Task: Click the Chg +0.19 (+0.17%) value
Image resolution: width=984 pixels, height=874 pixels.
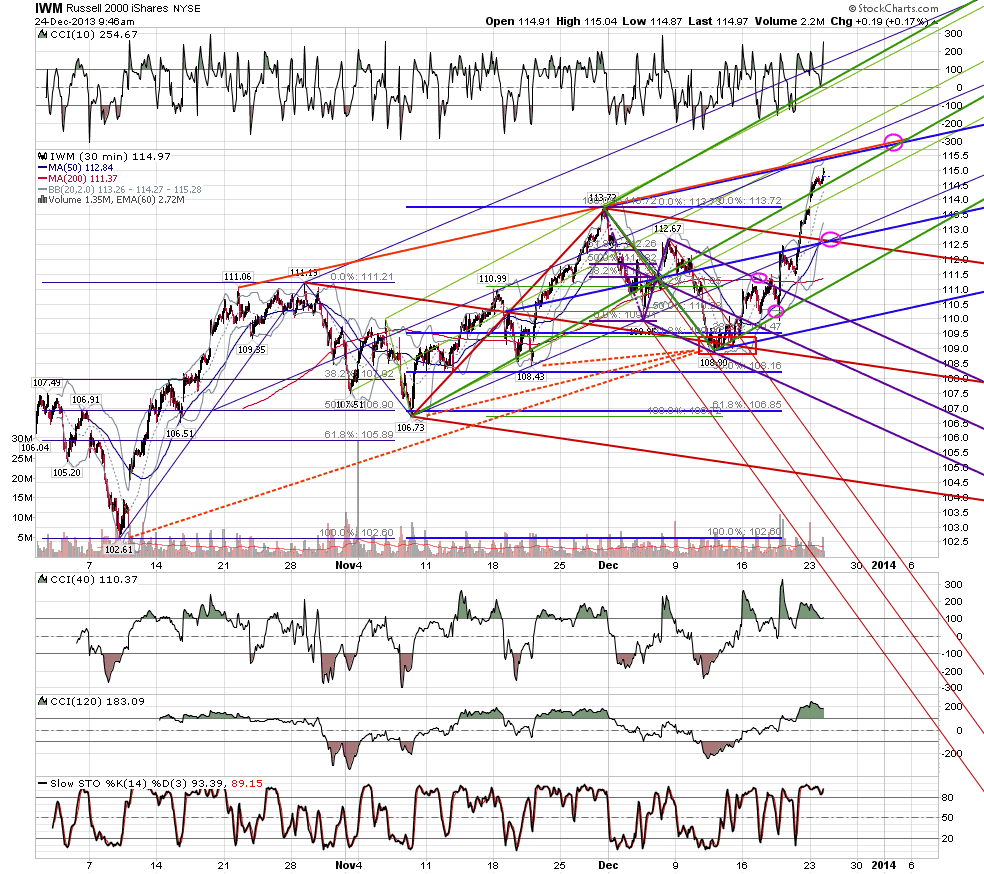Action: pyautogui.click(x=879, y=21)
